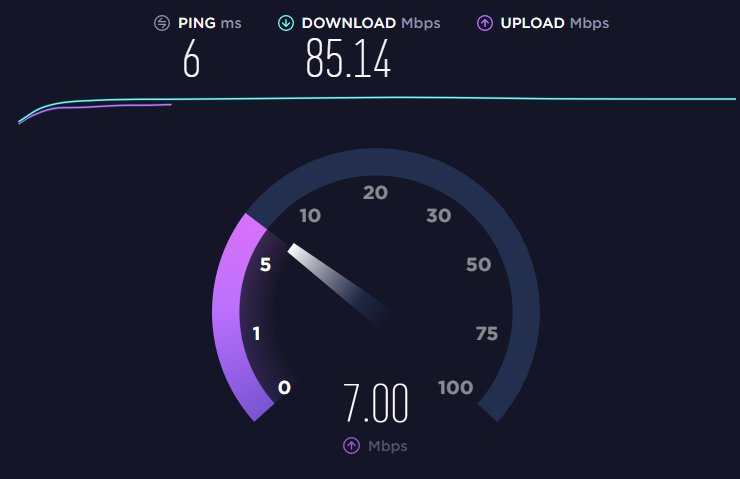Image resolution: width=740 pixels, height=479 pixels.
Task: Click the teal download arrow icon
Action: [x=286, y=23]
